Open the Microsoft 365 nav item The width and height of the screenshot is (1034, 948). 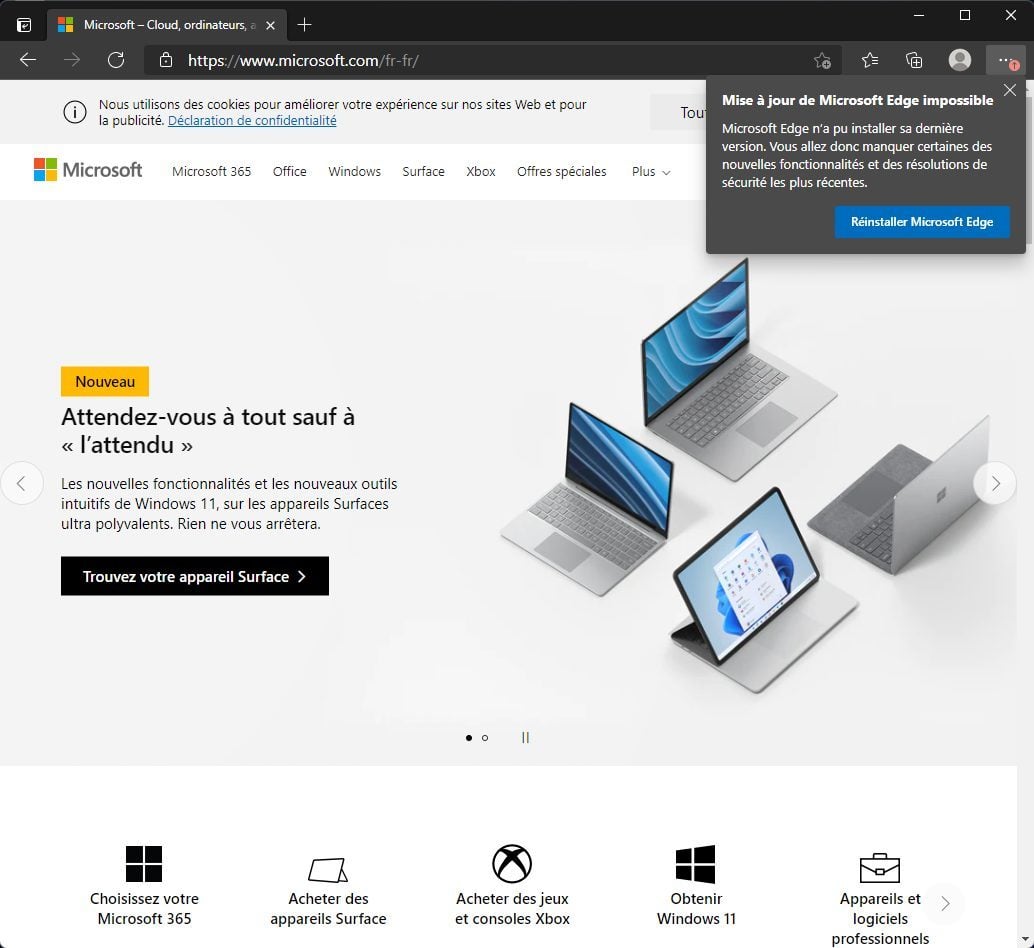point(212,171)
